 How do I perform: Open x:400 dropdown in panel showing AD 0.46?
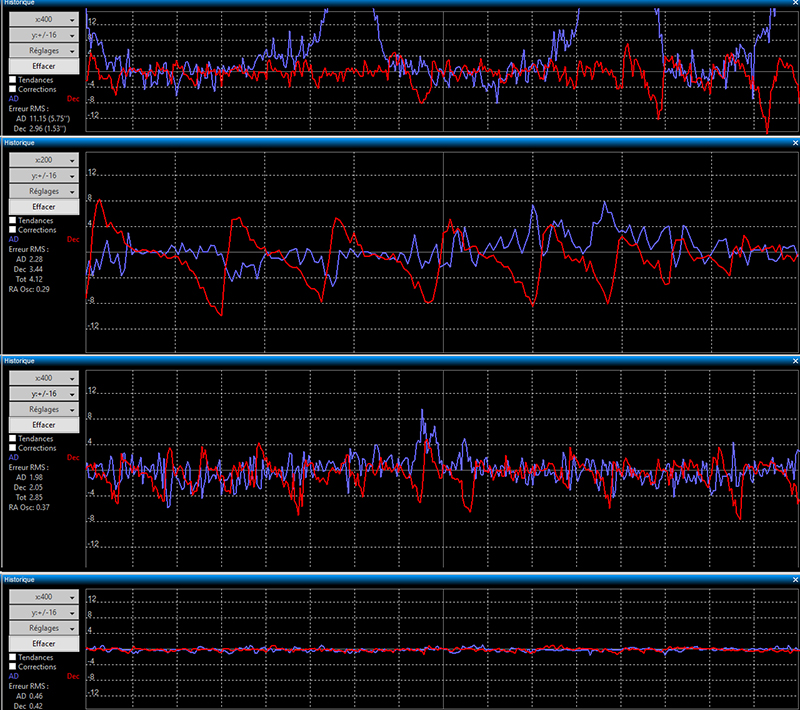click(x=44, y=597)
